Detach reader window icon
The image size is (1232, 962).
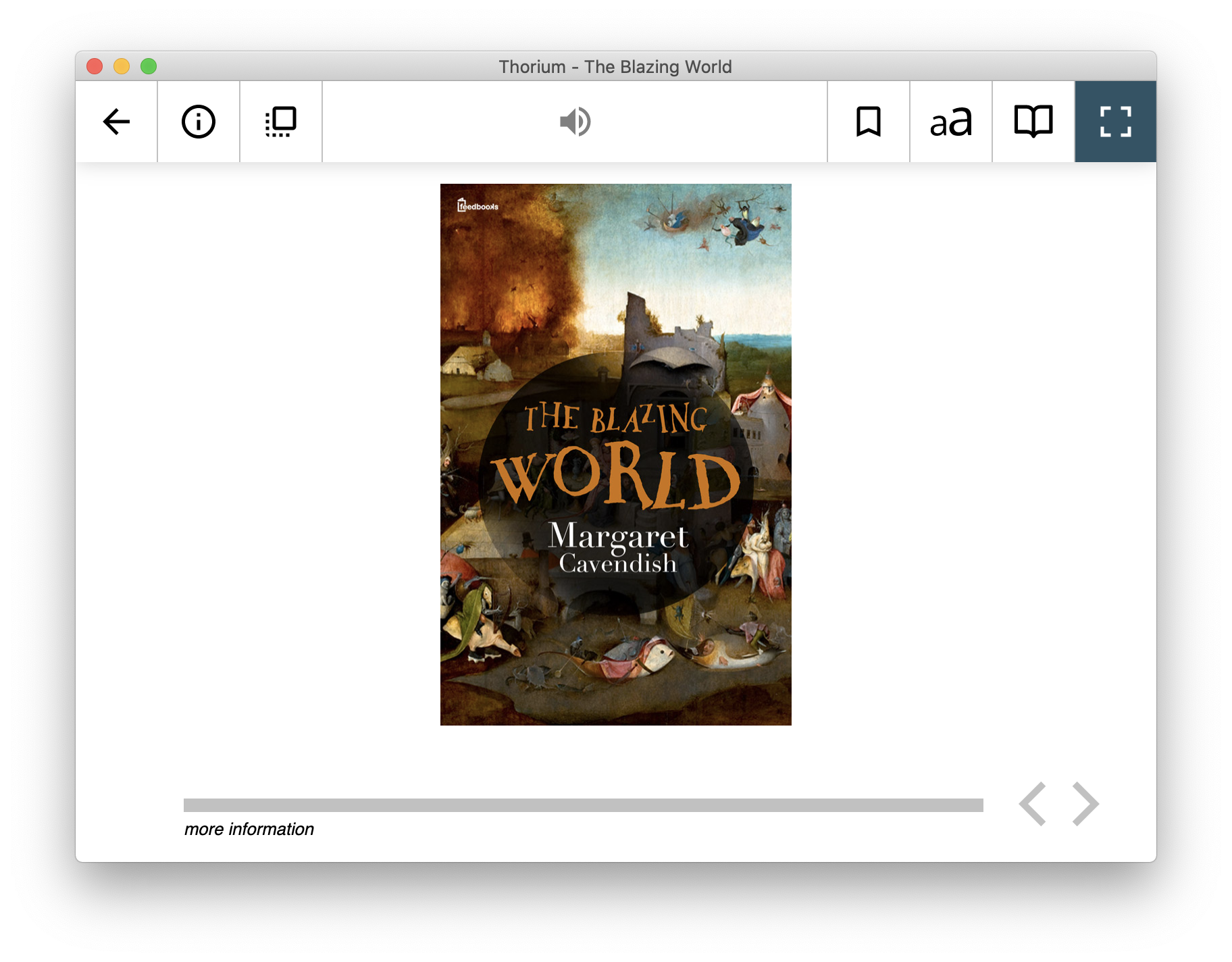coord(281,122)
